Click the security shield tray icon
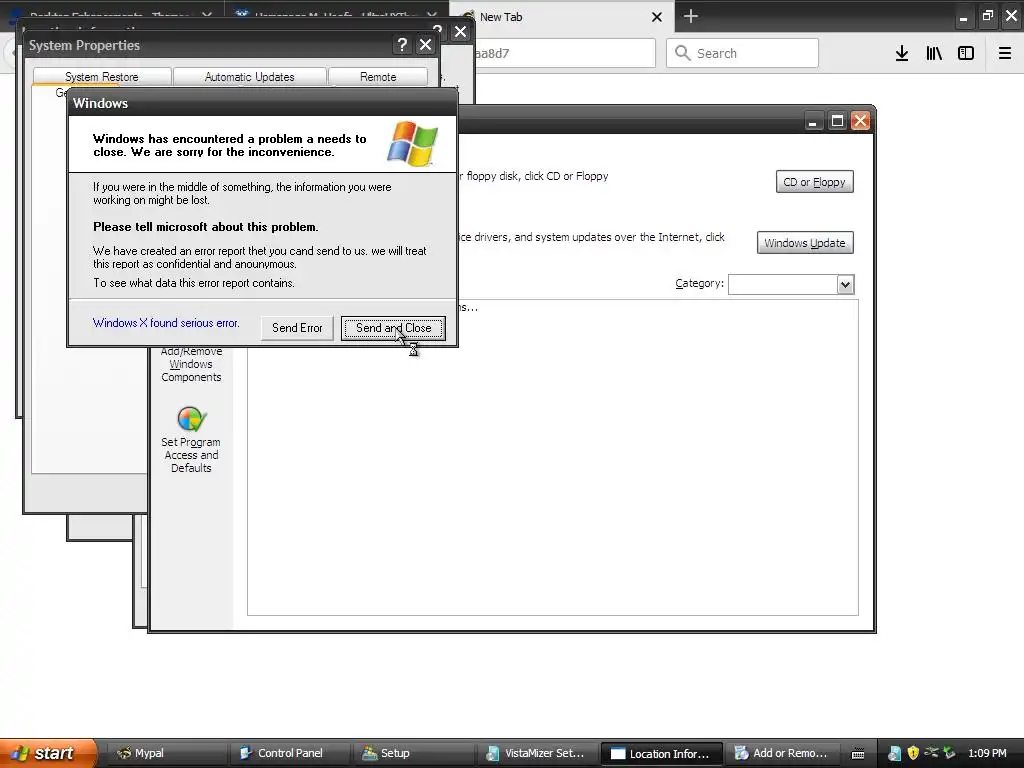 point(913,753)
